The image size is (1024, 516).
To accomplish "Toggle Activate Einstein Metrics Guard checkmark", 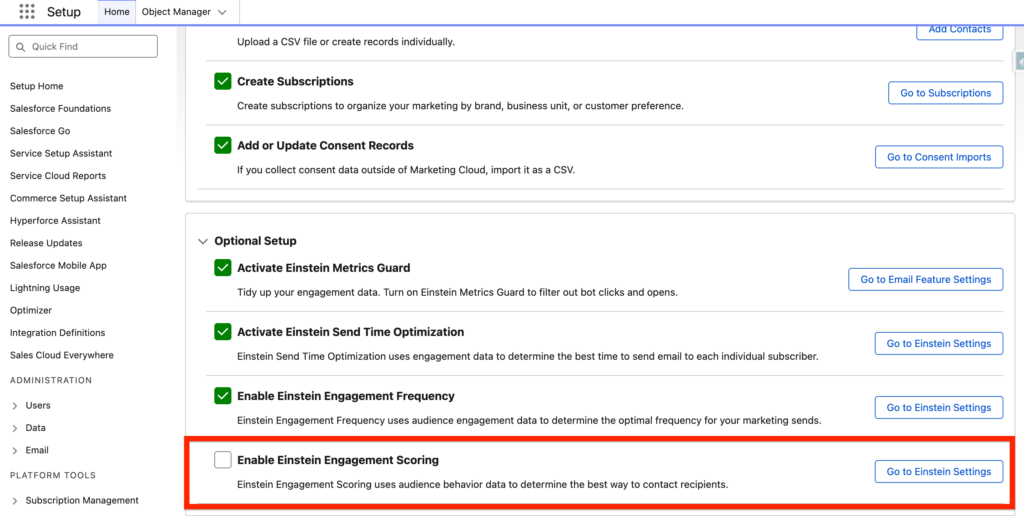I will (x=223, y=268).
